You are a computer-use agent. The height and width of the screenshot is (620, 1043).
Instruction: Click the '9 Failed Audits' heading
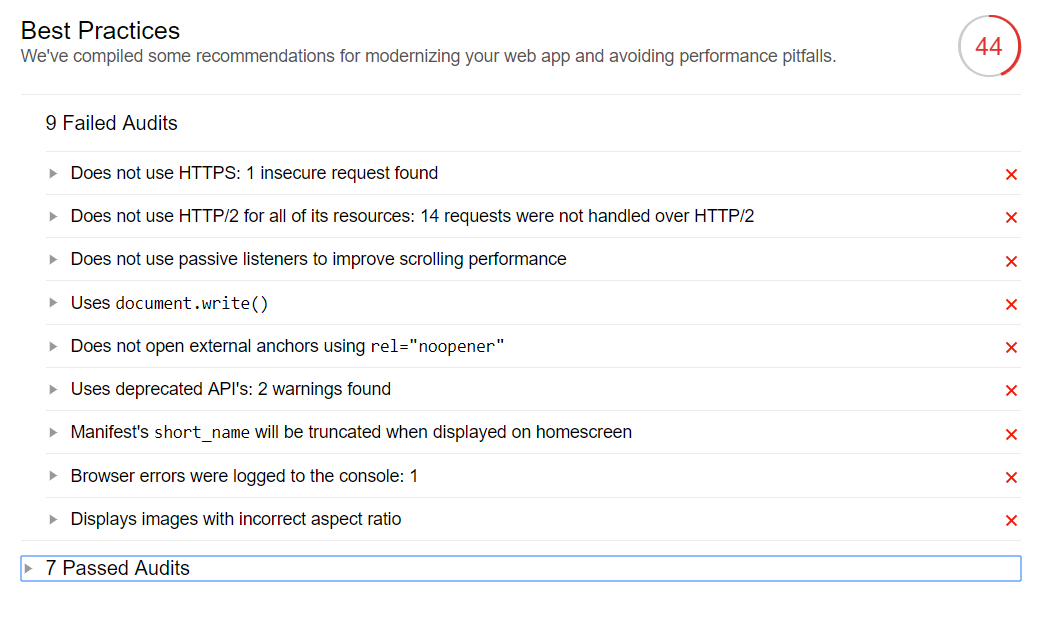point(111,123)
